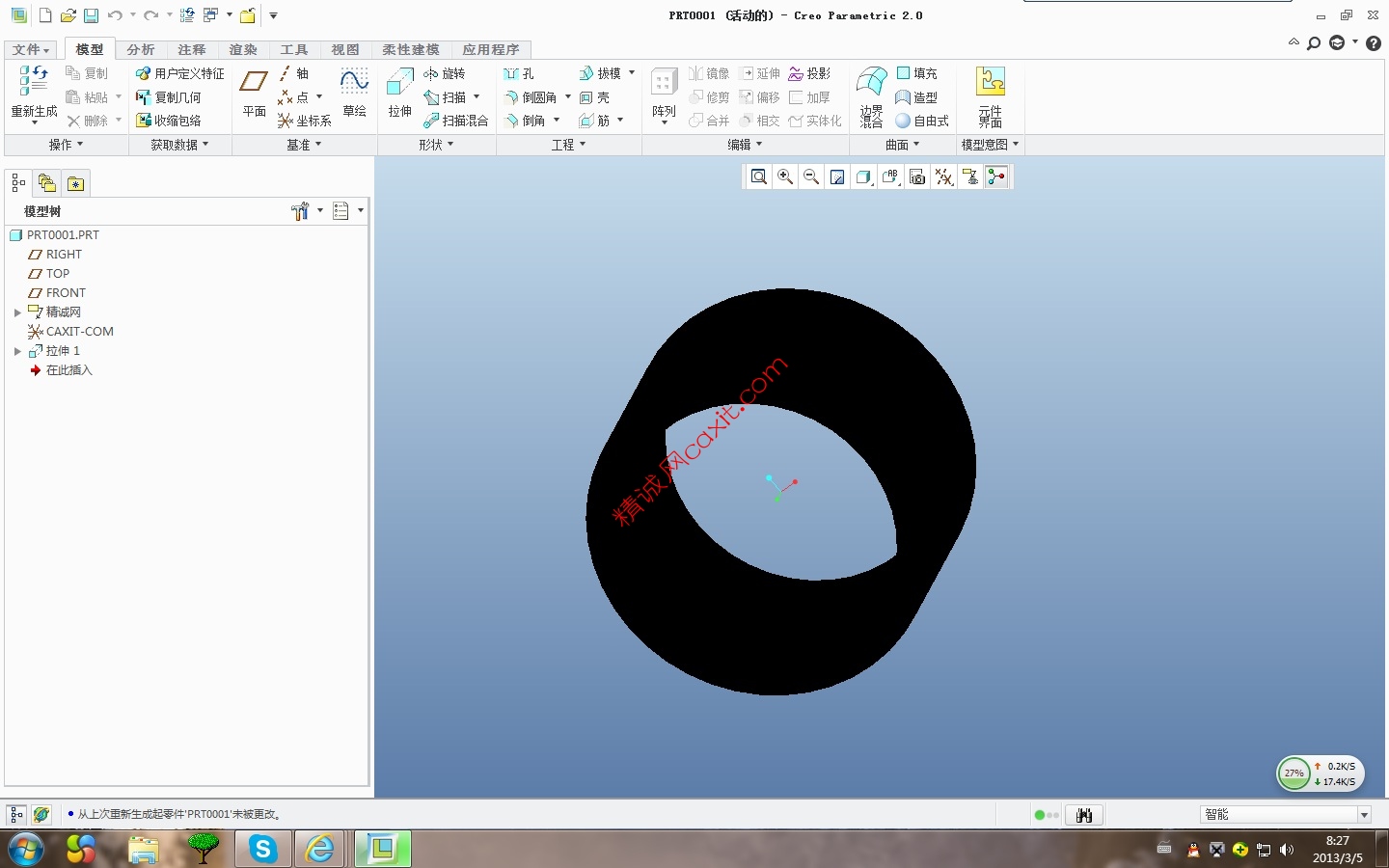Select the Freestyle (自由式) tool

[922, 121]
